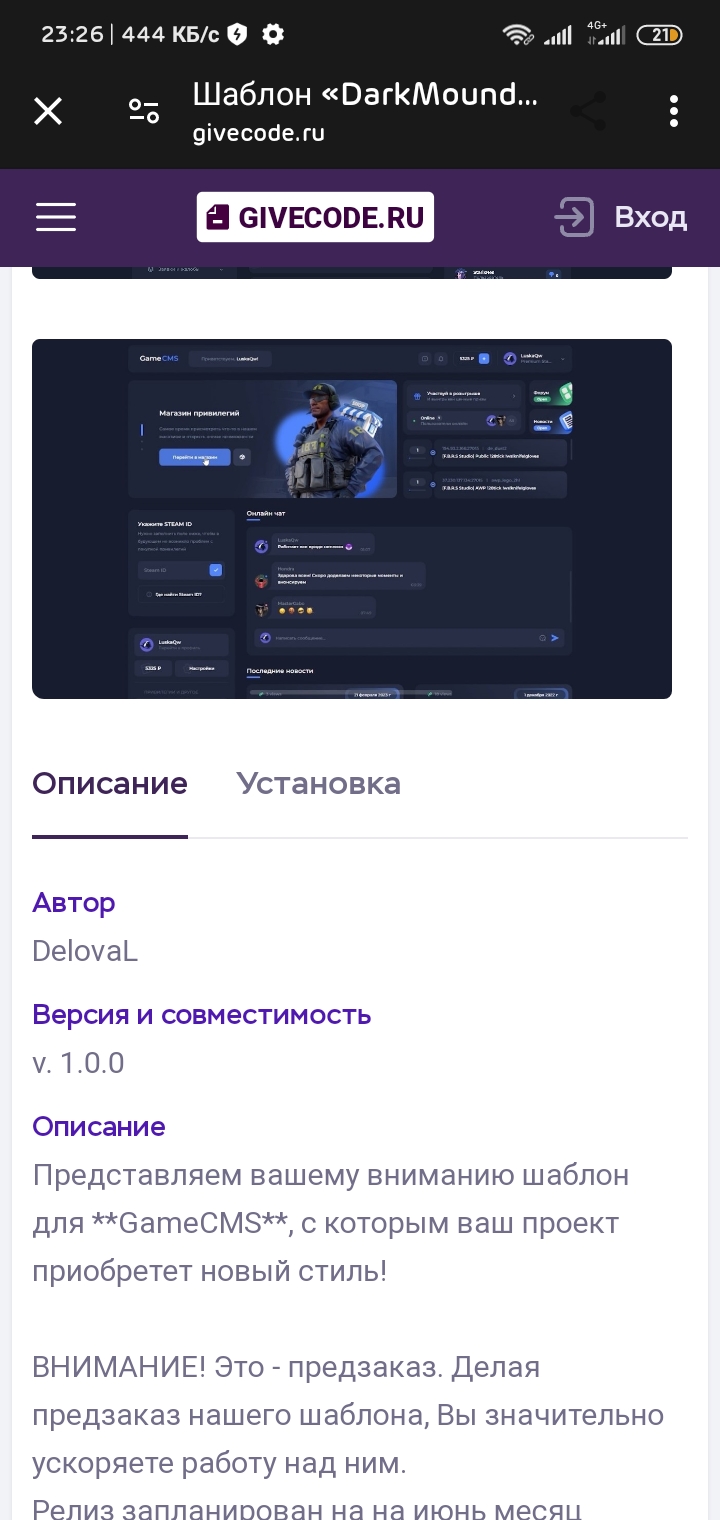Screen dimensions: 720x1520
Task: Tap the Wi-Fi status icon
Action: pyautogui.click(x=518, y=34)
